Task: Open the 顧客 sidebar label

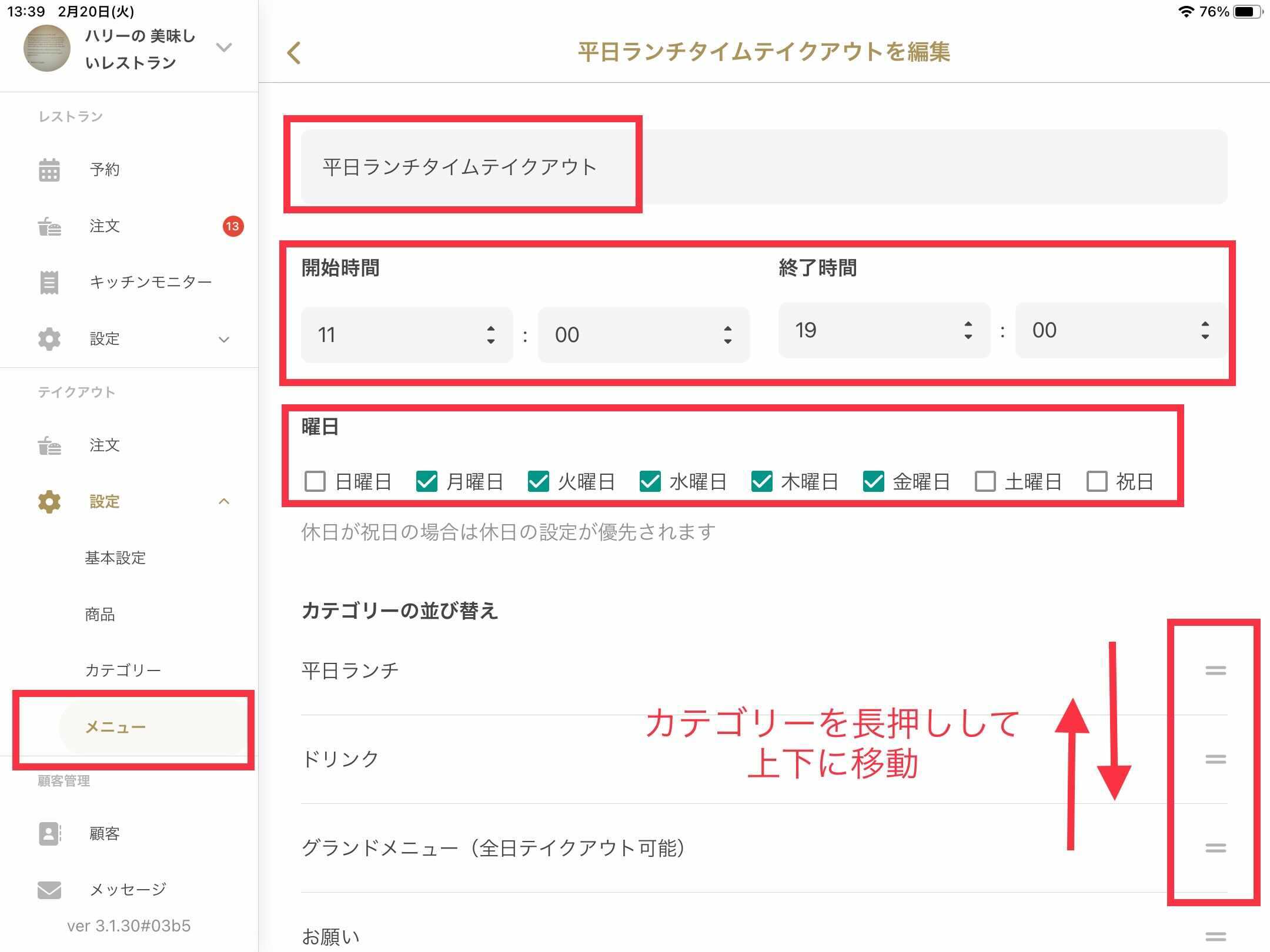Action: pyautogui.click(x=105, y=833)
